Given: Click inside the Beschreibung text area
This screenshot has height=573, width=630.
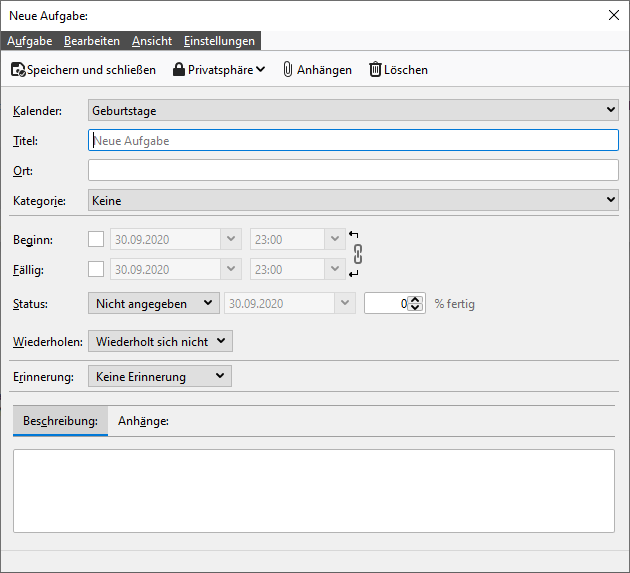Looking at the screenshot, I should click(x=313, y=490).
